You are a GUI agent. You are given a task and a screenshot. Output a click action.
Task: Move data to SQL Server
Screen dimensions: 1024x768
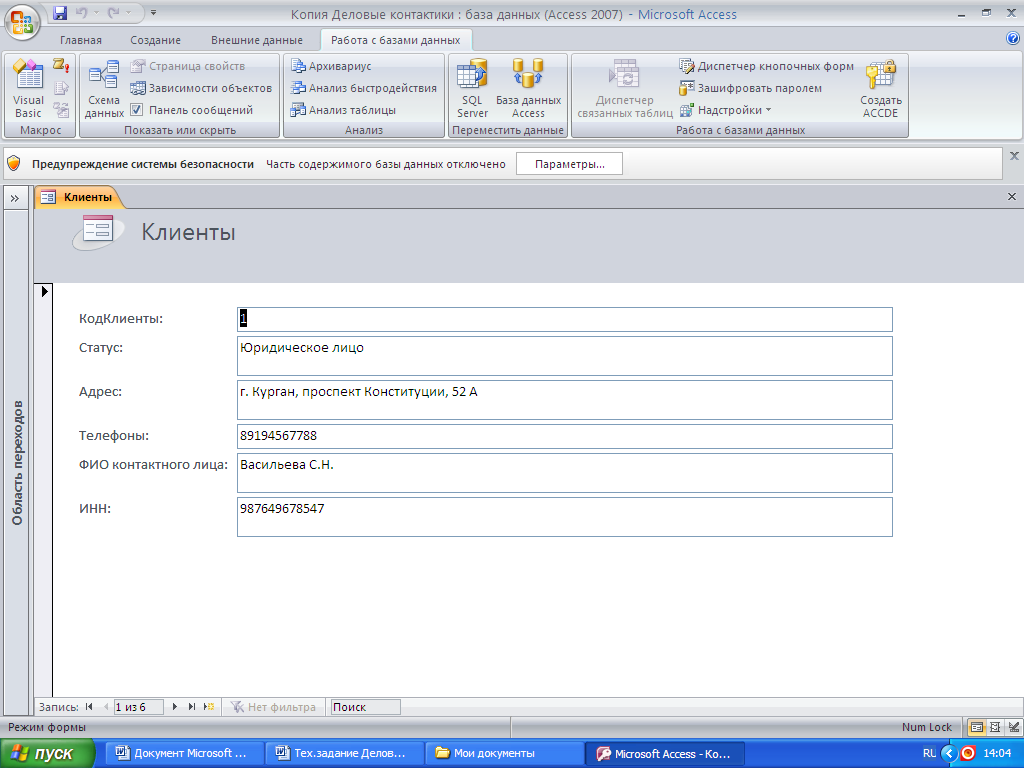472,89
